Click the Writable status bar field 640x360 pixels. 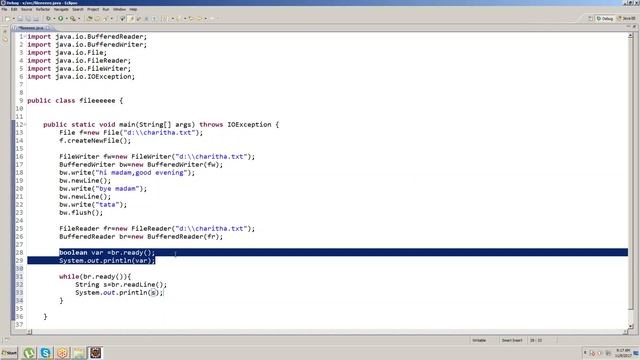479,340
